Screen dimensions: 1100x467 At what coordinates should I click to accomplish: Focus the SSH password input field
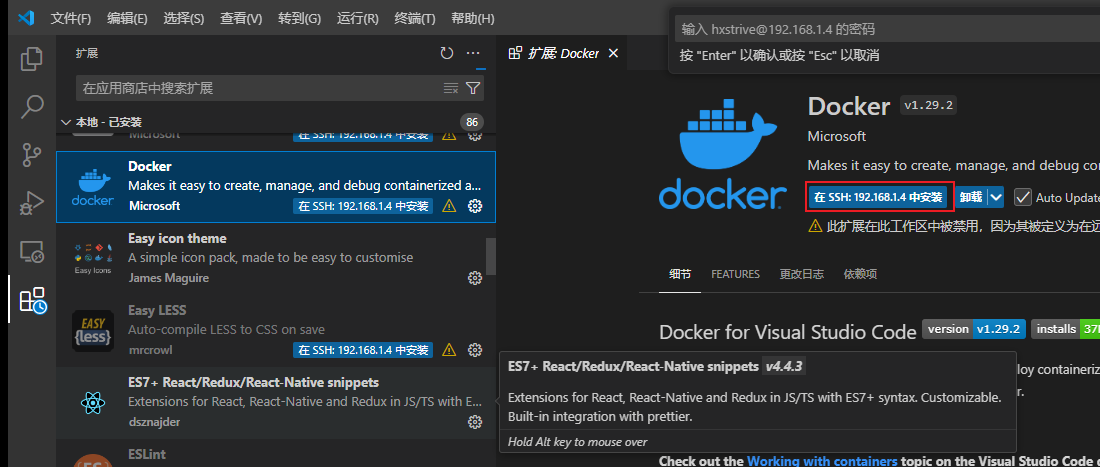click(887, 29)
